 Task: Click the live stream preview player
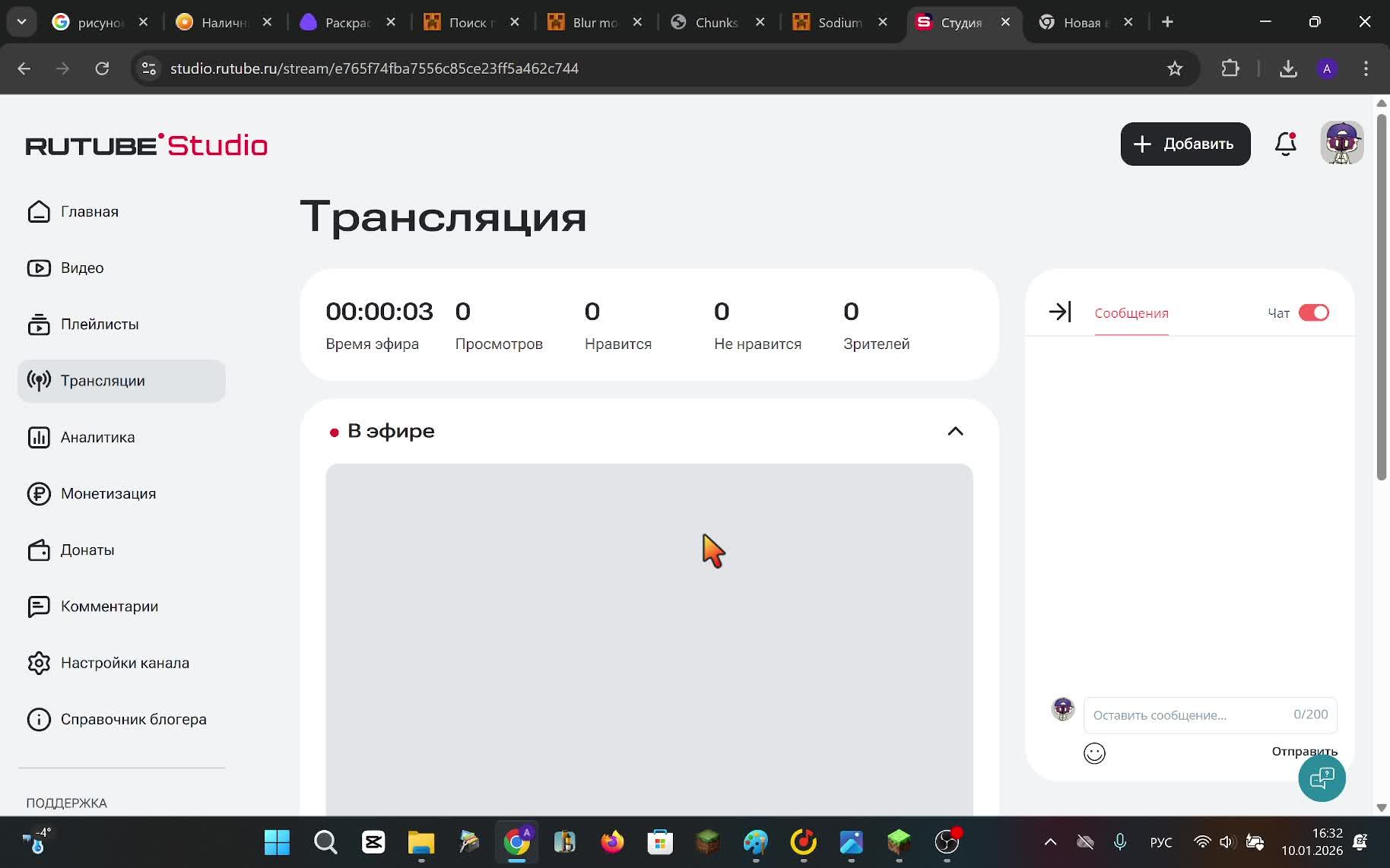(x=649, y=639)
